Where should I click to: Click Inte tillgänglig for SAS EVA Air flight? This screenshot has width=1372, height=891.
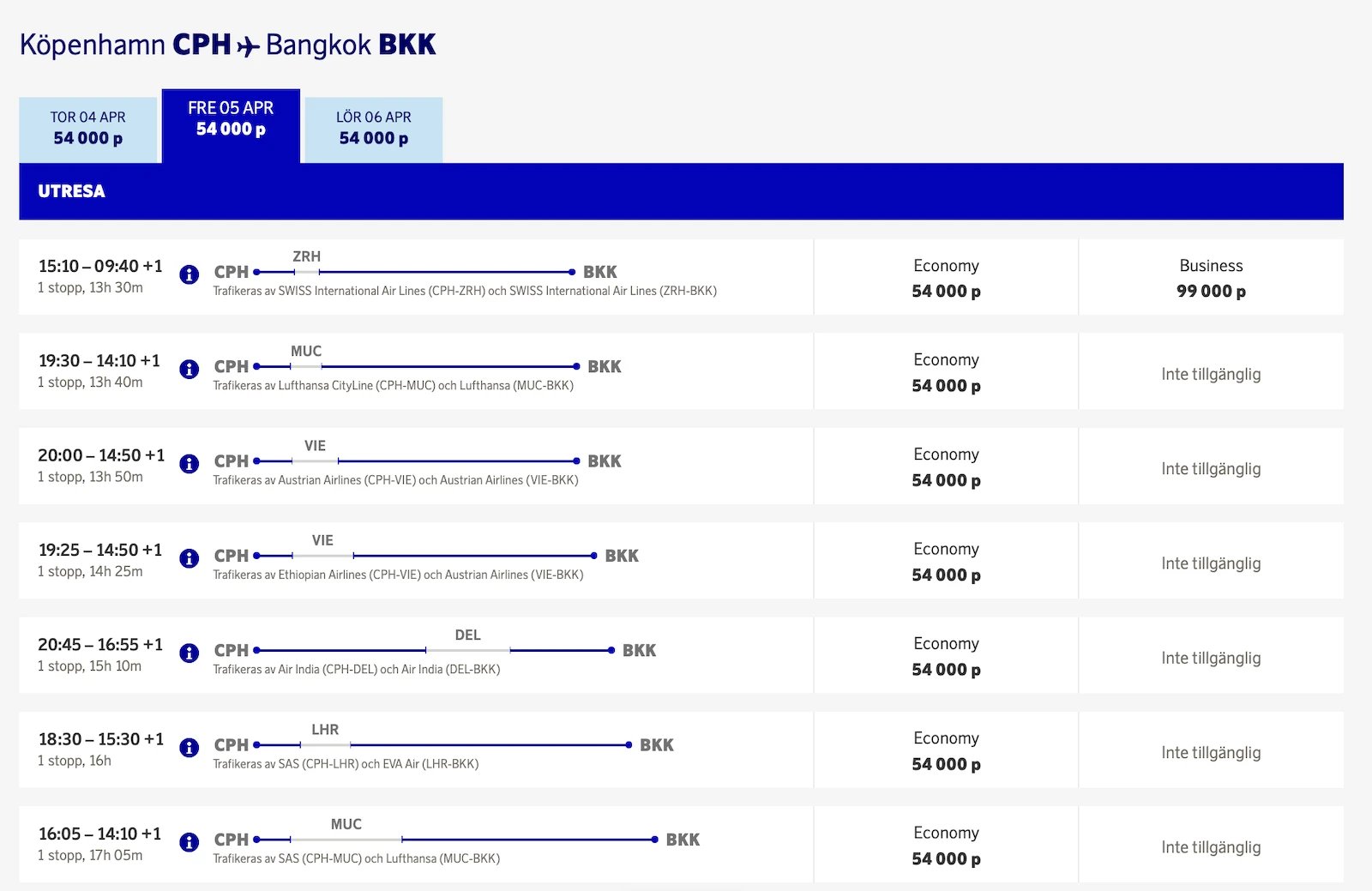pos(1211,752)
